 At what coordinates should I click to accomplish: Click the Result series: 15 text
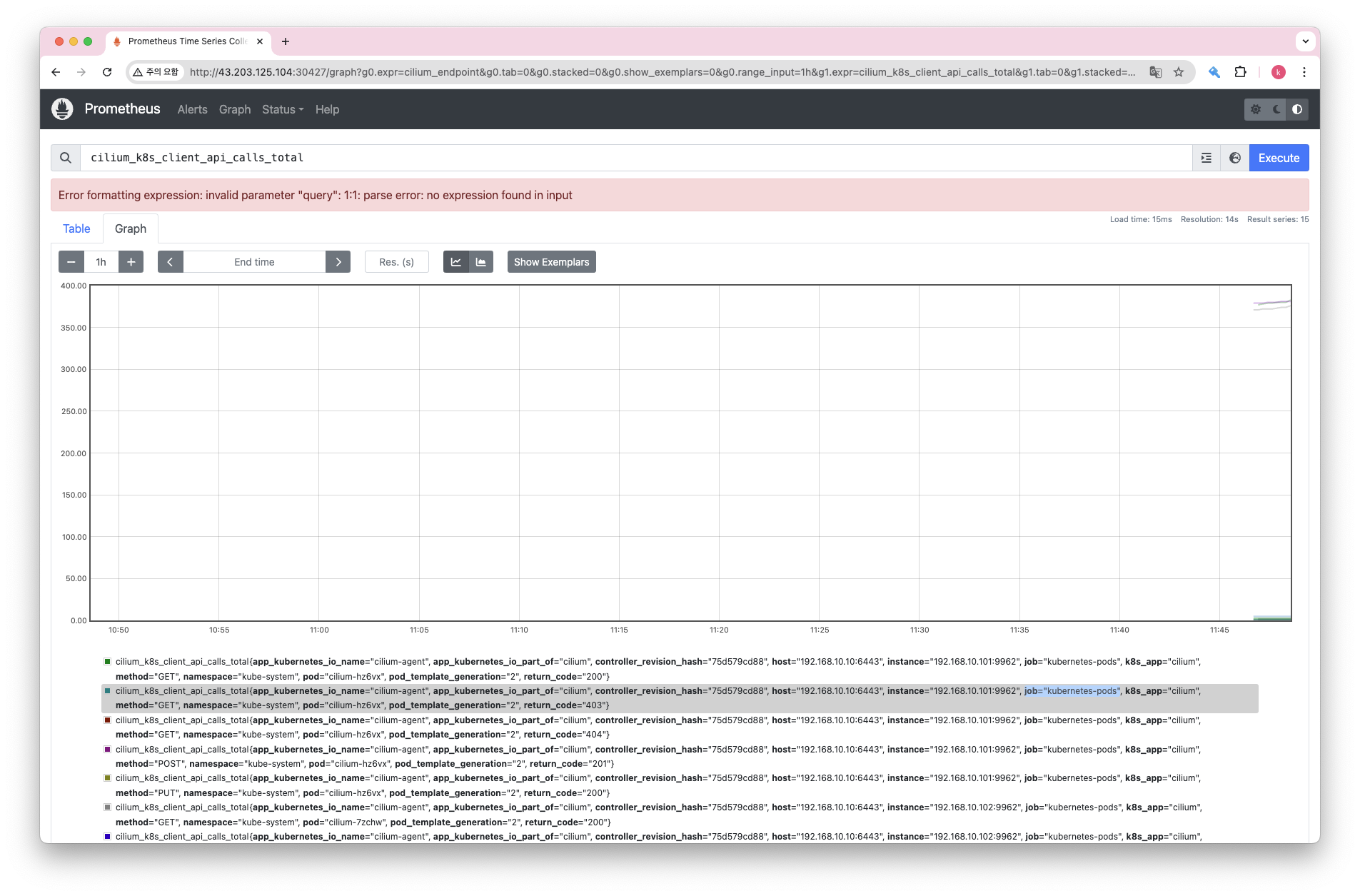point(1278,219)
